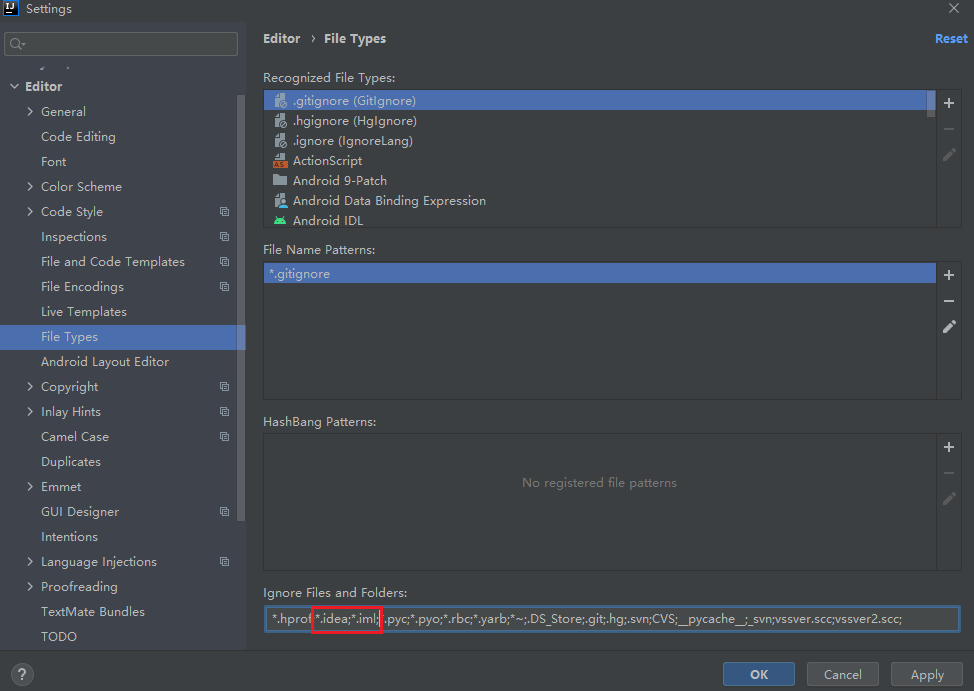974x691 pixels.
Task: Click the Cancel button
Action: click(x=842, y=674)
